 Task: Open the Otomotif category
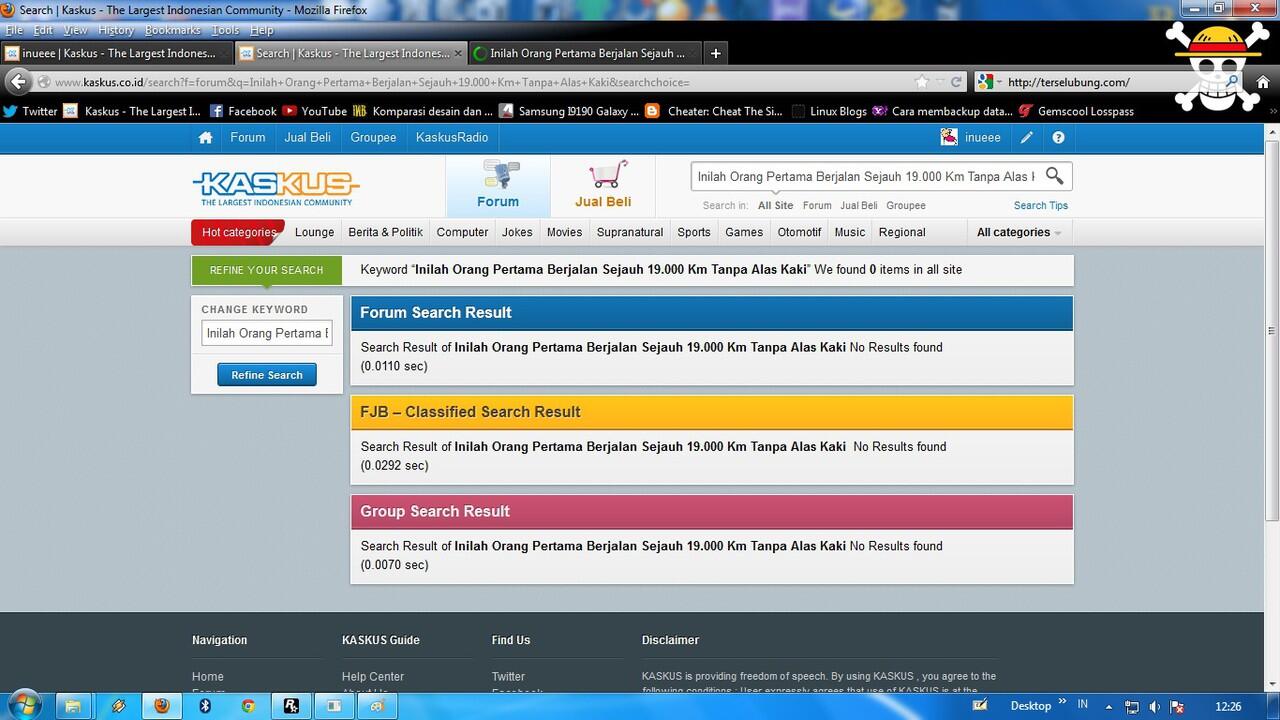(x=799, y=232)
